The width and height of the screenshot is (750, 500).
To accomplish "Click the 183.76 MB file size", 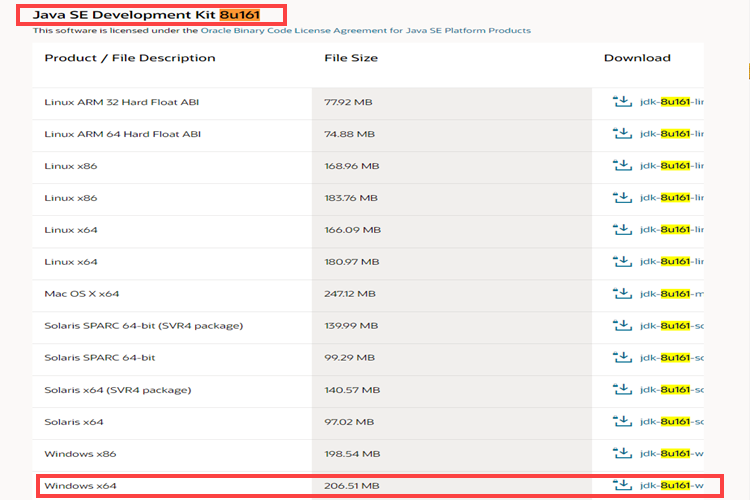I will pyautogui.click(x=351, y=198).
